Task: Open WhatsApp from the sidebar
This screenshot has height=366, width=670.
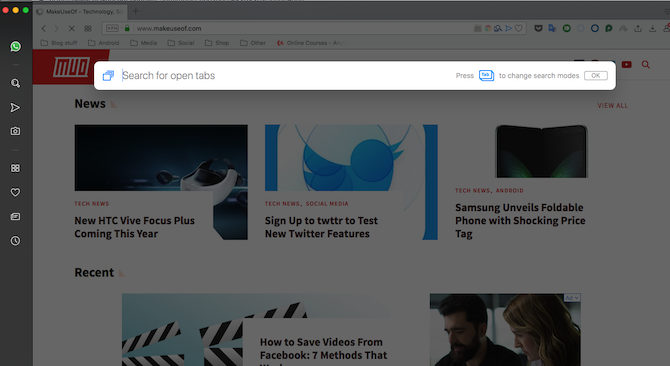Action: point(15,46)
